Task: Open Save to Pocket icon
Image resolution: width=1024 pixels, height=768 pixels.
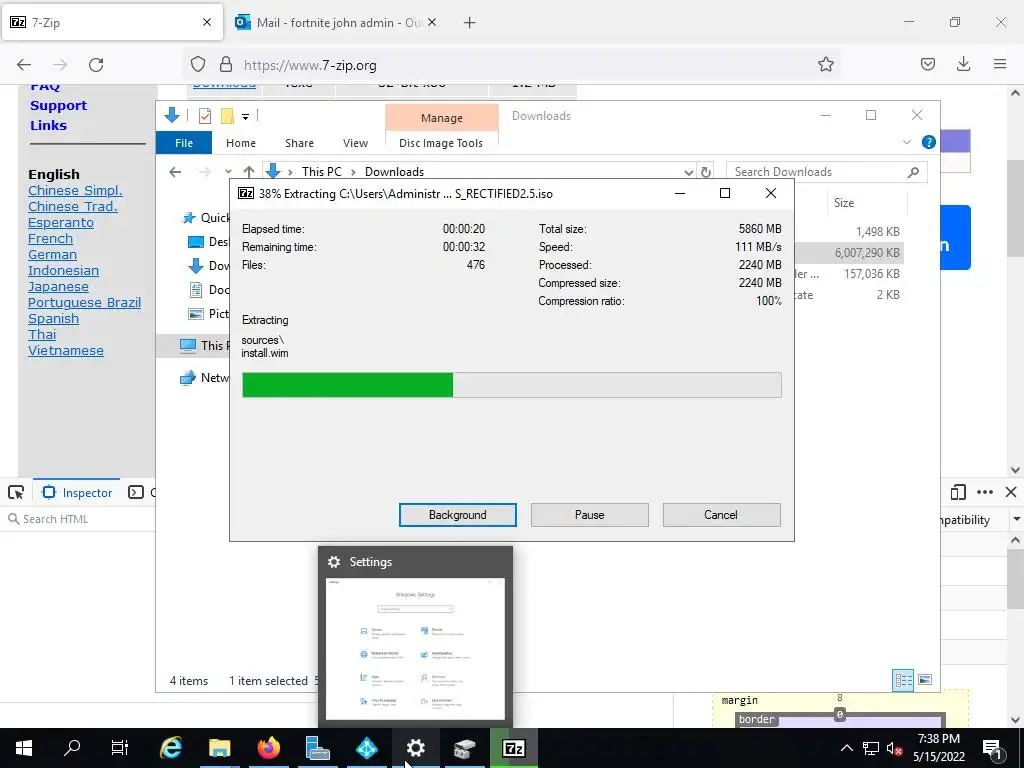Action: click(927, 64)
